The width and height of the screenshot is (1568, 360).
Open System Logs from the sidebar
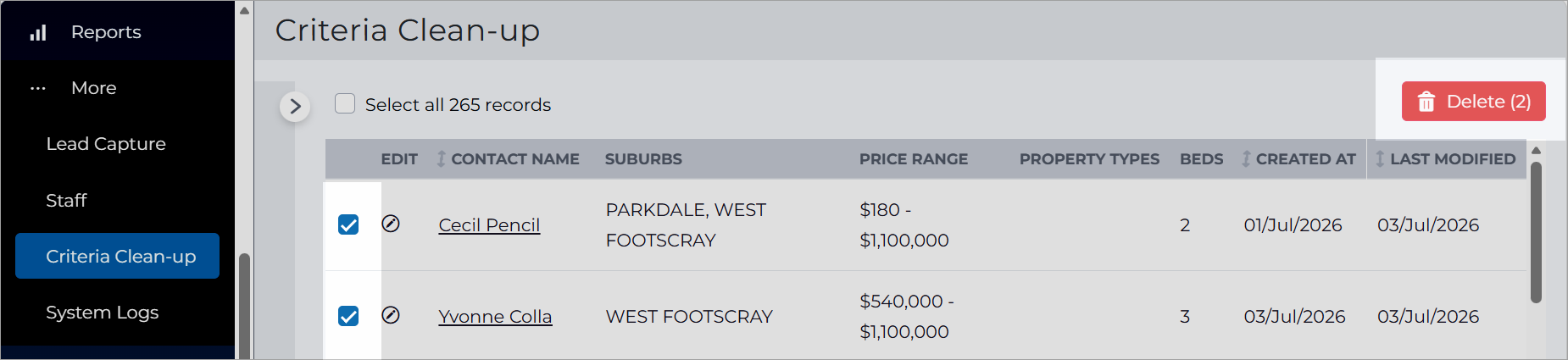tap(103, 313)
